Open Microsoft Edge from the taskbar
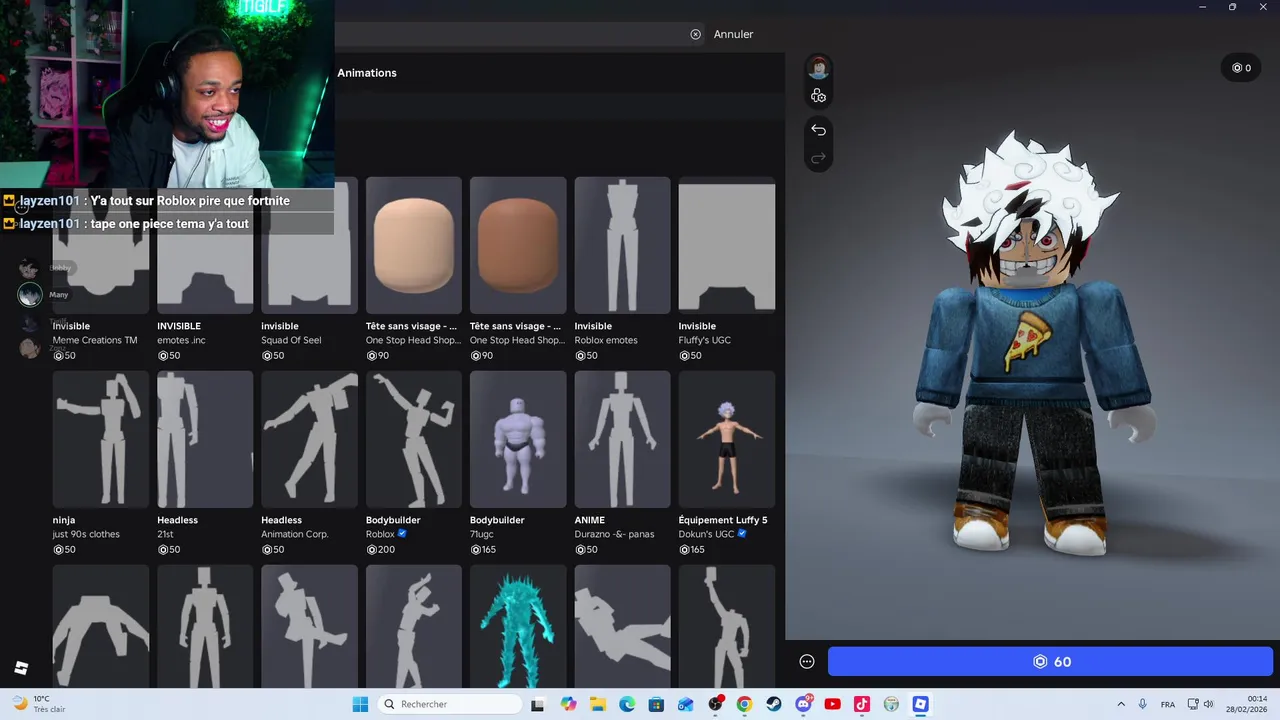The height and width of the screenshot is (720, 1280). click(x=627, y=704)
